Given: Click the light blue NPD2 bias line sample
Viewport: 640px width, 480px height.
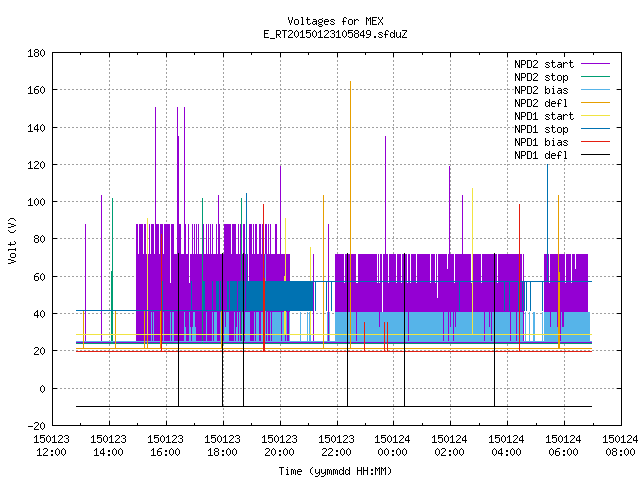Looking at the screenshot, I should coord(595,89).
